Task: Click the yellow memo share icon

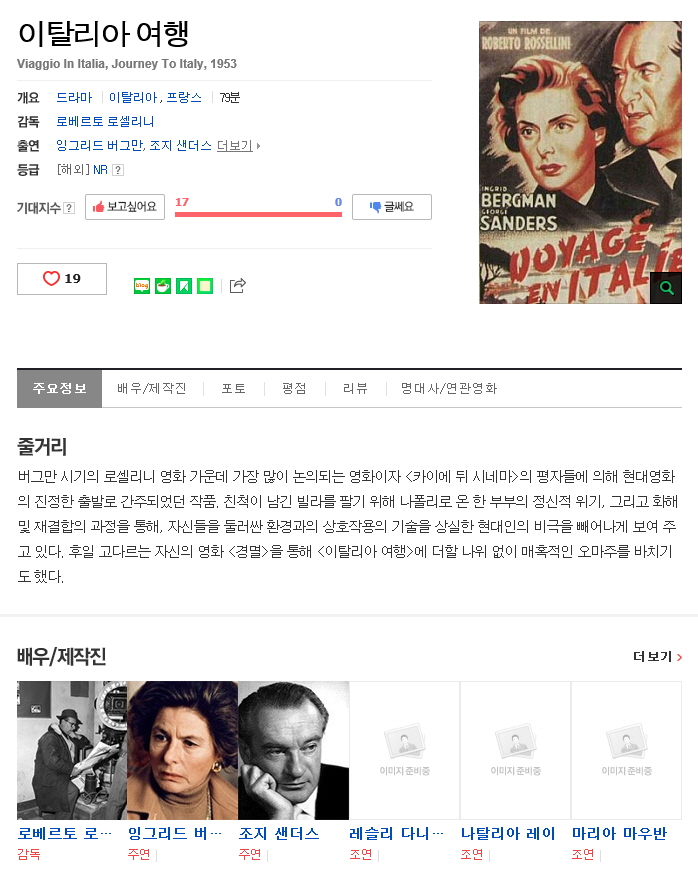Action: click(205, 286)
